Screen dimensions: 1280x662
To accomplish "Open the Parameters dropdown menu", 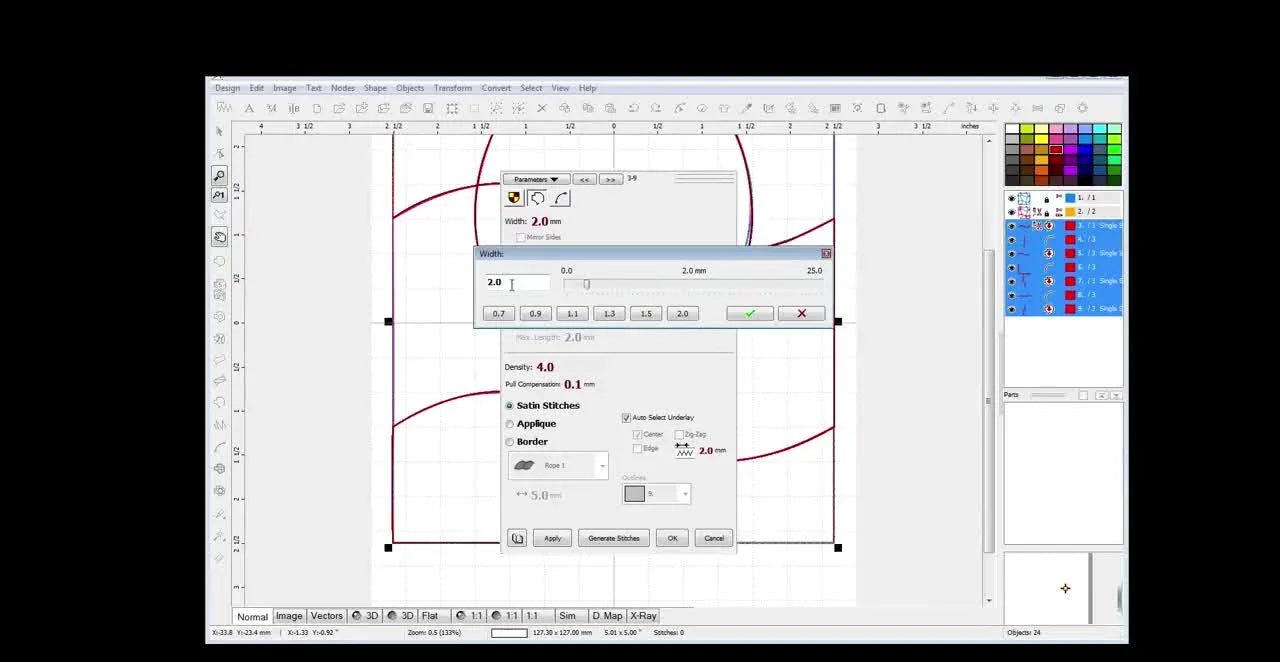I will [x=535, y=179].
